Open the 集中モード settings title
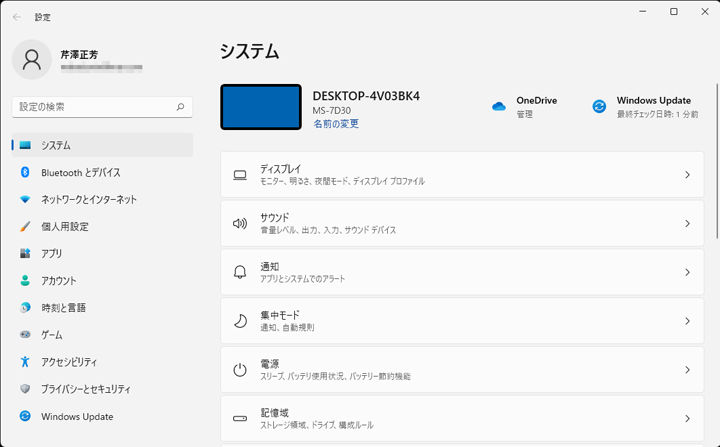Screen dimensions: 720x447 (x=280, y=315)
